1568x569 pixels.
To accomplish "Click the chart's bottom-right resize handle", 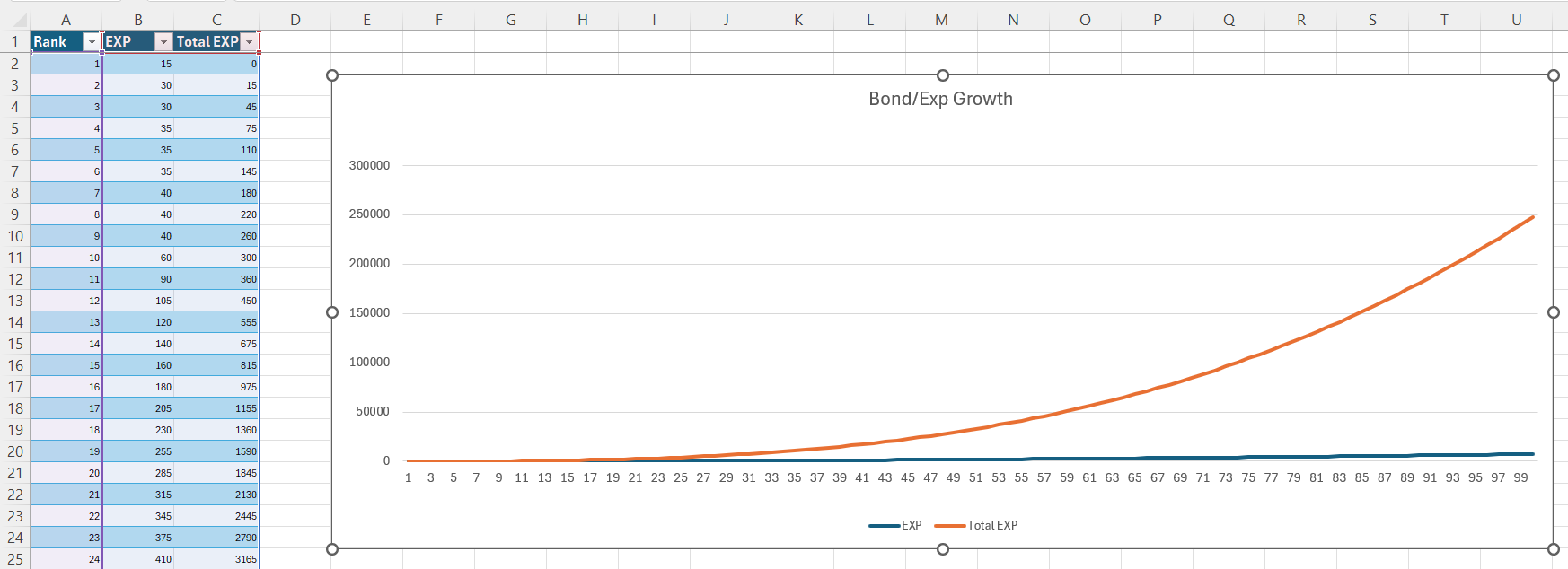I will point(1554,549).
